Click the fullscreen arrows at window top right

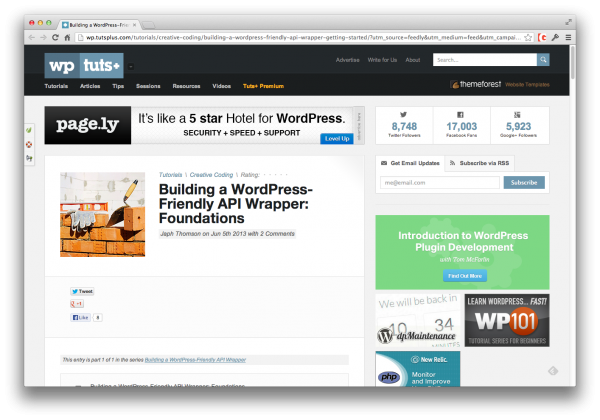(568, 23)
